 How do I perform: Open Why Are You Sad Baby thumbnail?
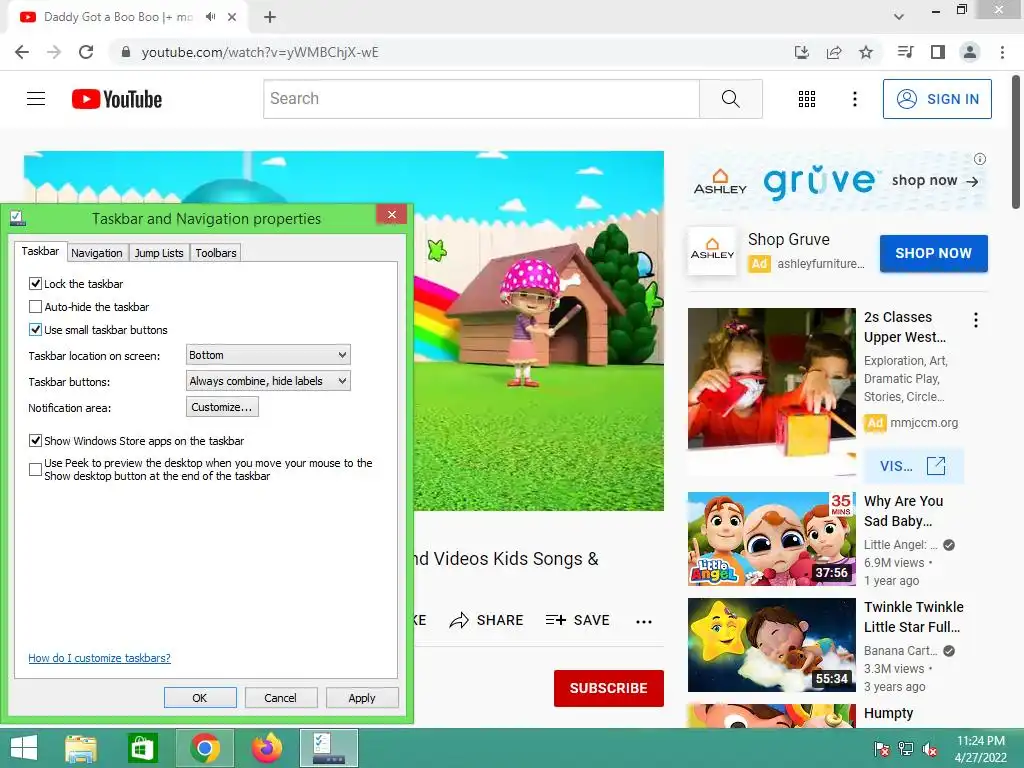point(771,539)
